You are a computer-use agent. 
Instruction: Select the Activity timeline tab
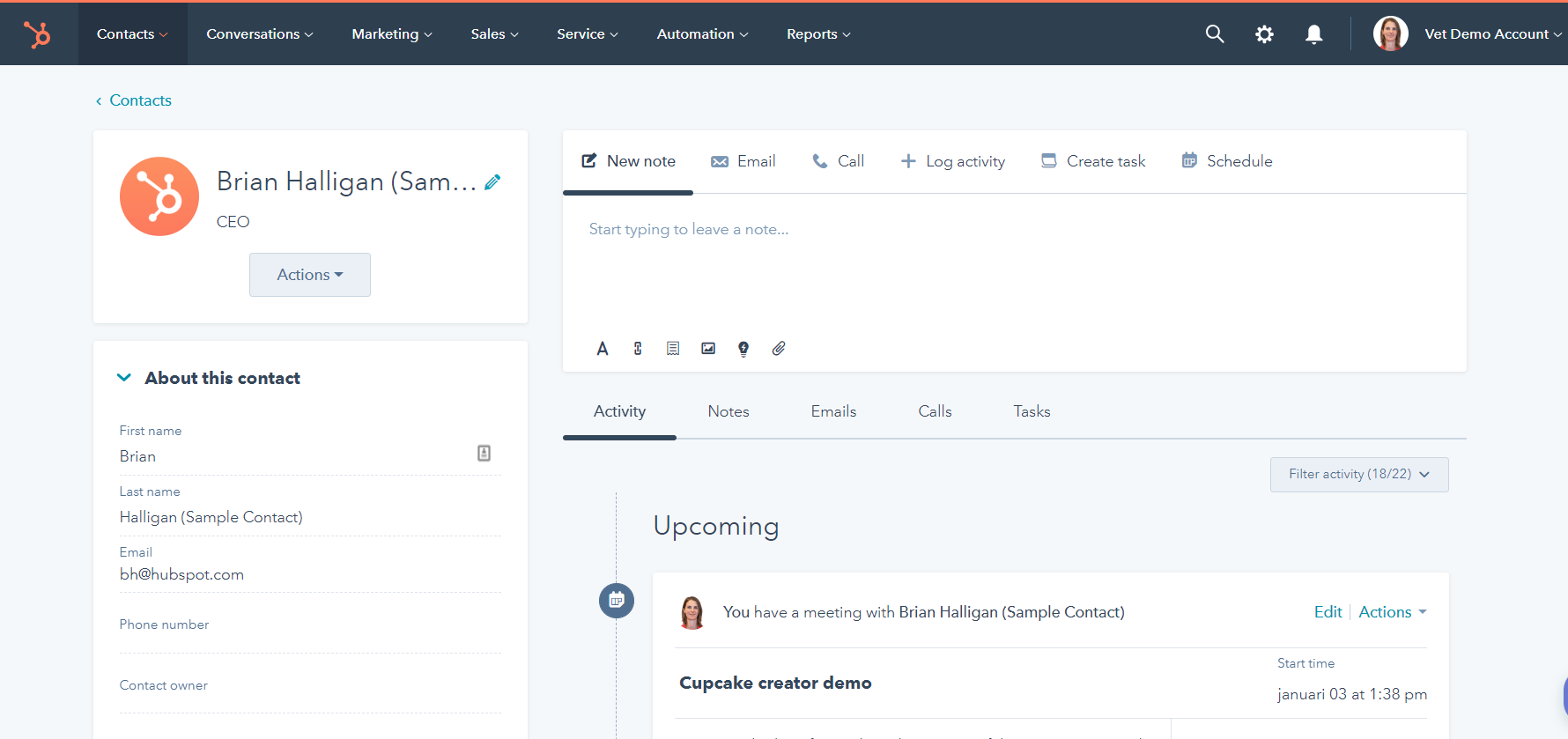click(619, 411)
